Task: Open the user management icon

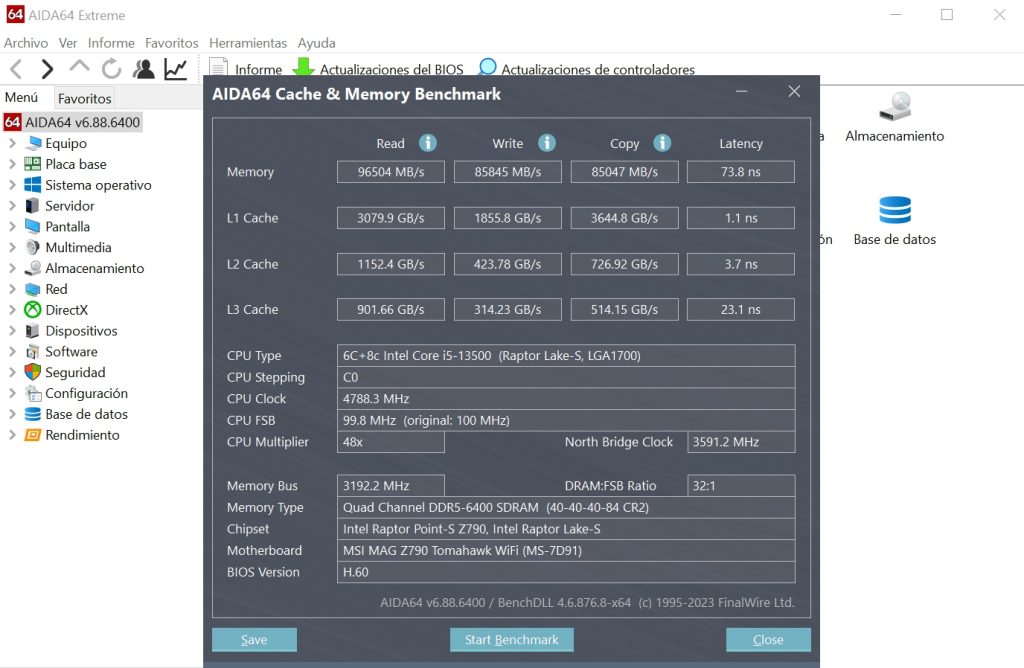Action: coord(144,69)
